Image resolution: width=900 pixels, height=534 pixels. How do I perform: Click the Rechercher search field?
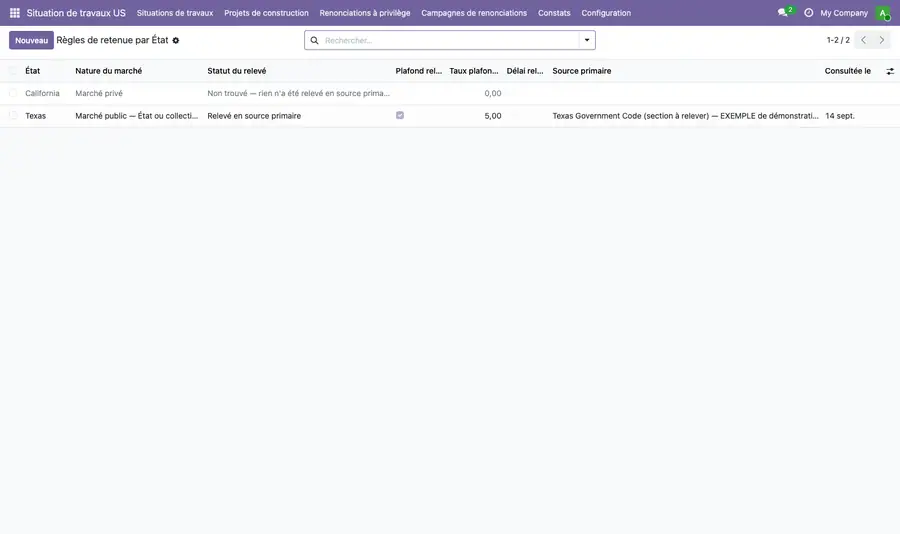point(451,40)
